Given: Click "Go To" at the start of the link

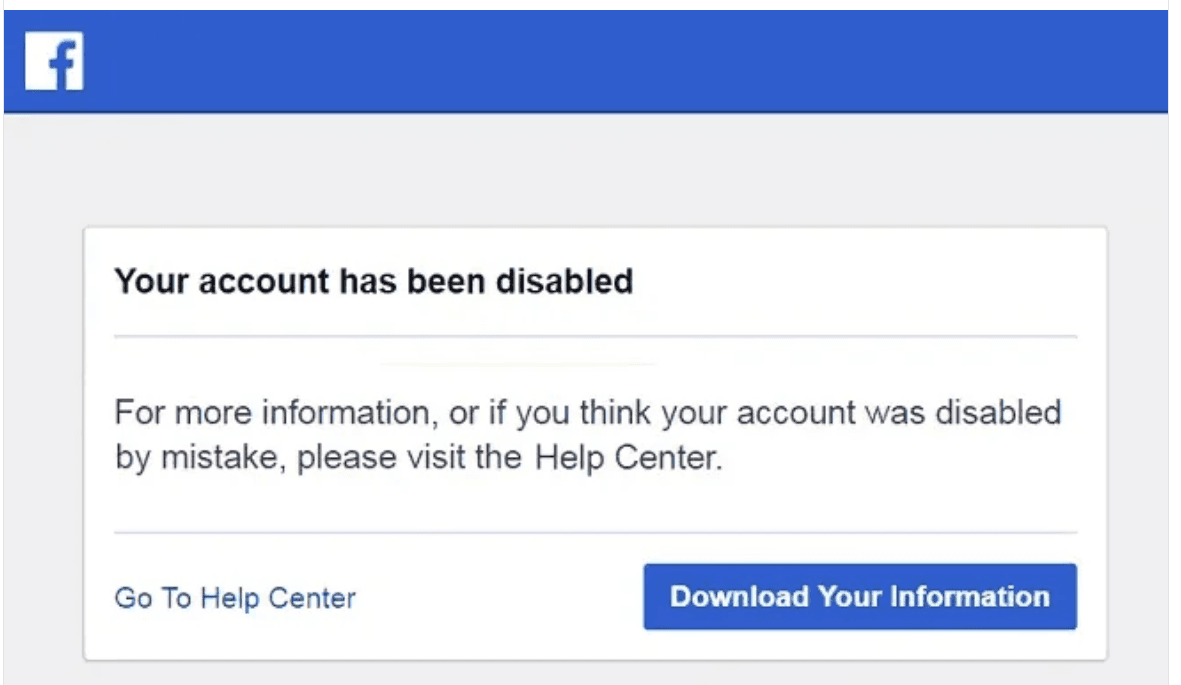Looking at the screenshot, I should coord(153,598).
